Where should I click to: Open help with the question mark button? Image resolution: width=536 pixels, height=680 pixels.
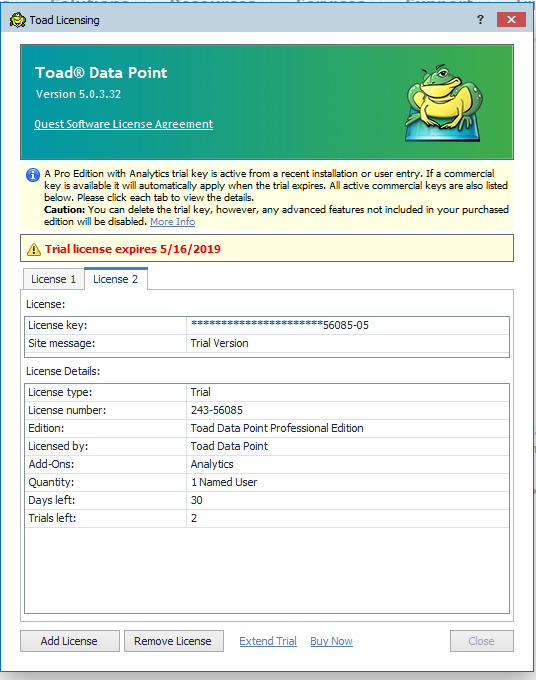click(480, 20)
